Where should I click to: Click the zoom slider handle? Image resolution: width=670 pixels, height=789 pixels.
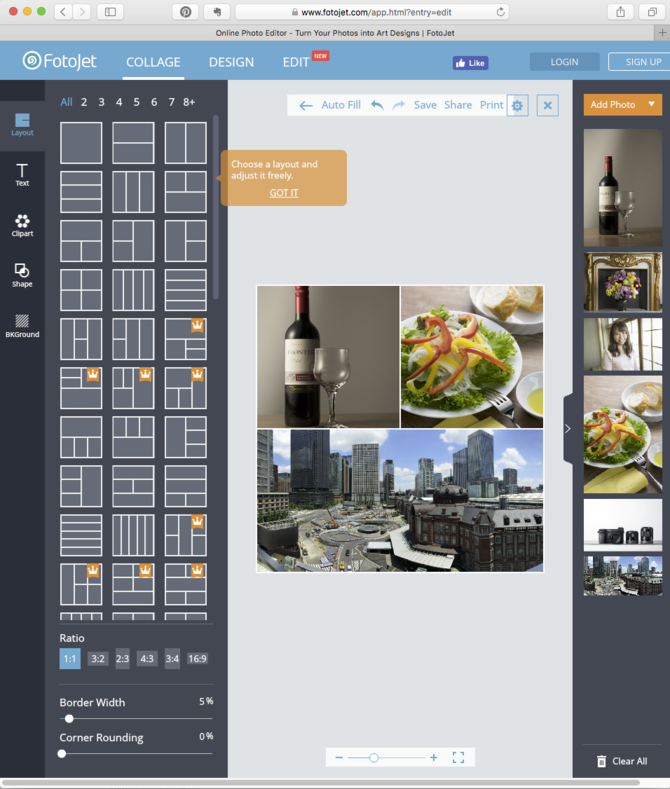(374, 757)
